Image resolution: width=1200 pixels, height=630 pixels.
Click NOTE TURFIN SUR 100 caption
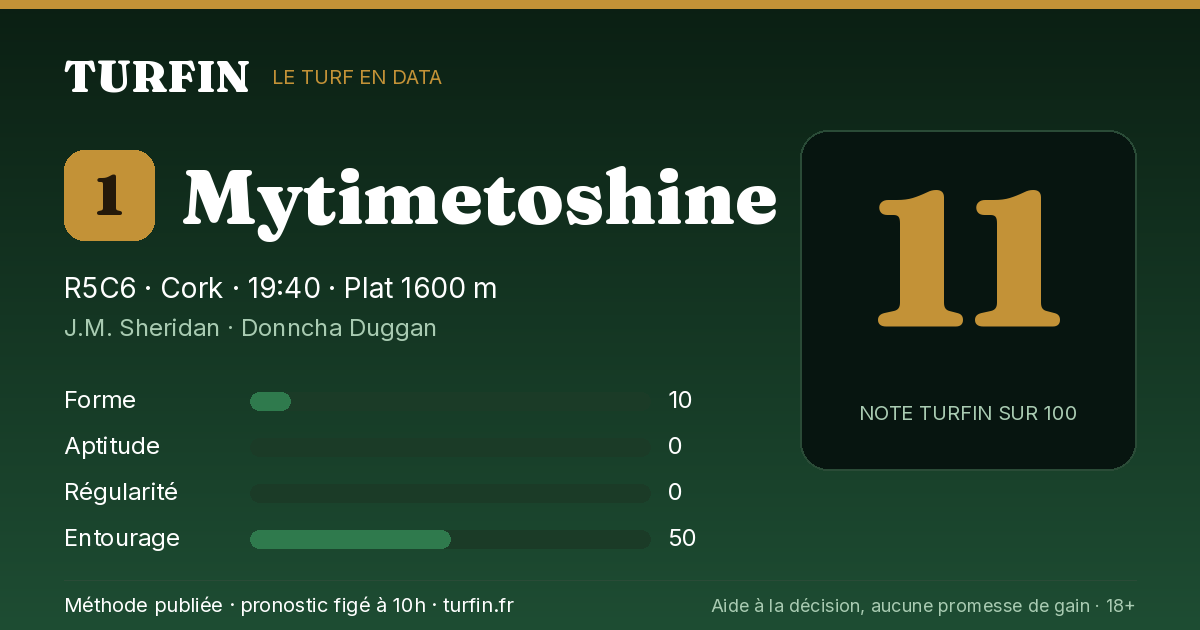click(x=968, y=413)
